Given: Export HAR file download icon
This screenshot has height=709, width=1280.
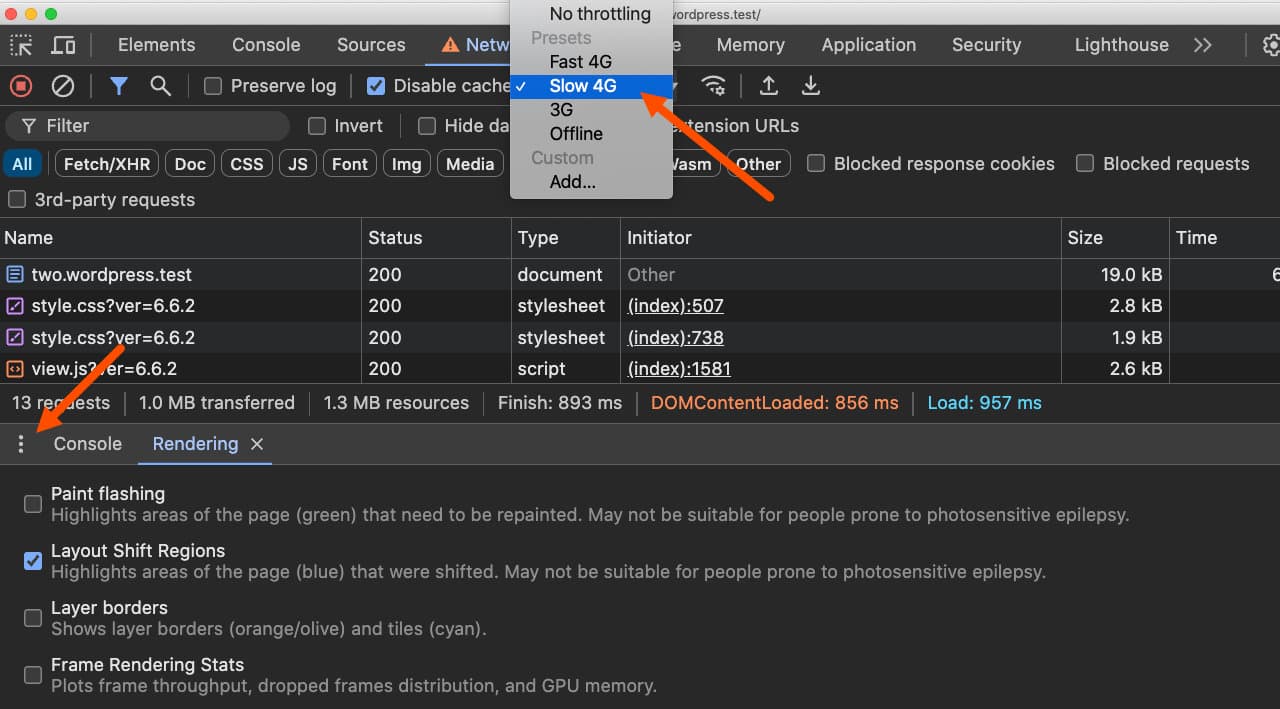Looking at the screenshot, I should [x=811, y=86].
